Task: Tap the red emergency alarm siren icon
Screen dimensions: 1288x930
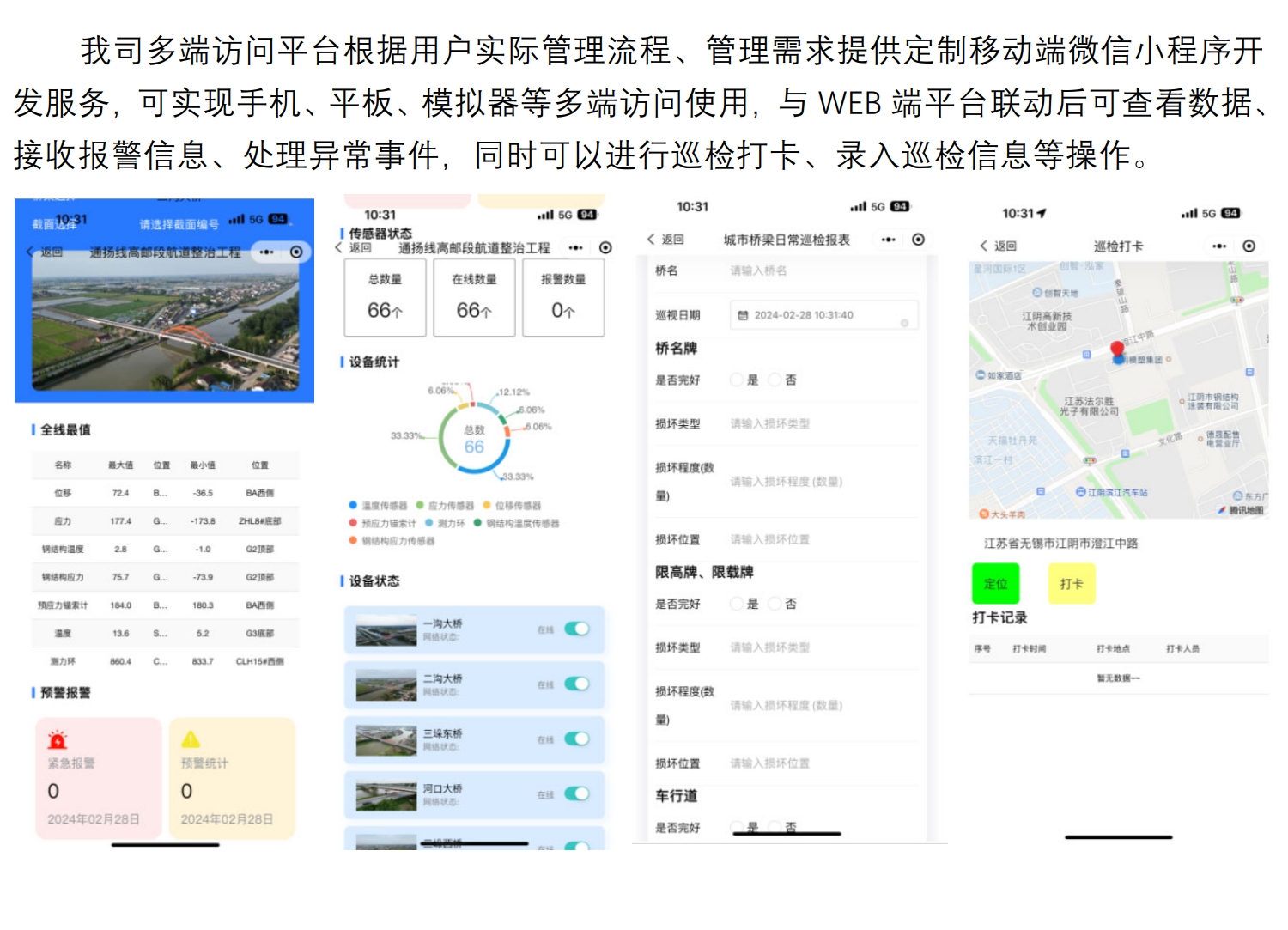Action: pos(58,739)
